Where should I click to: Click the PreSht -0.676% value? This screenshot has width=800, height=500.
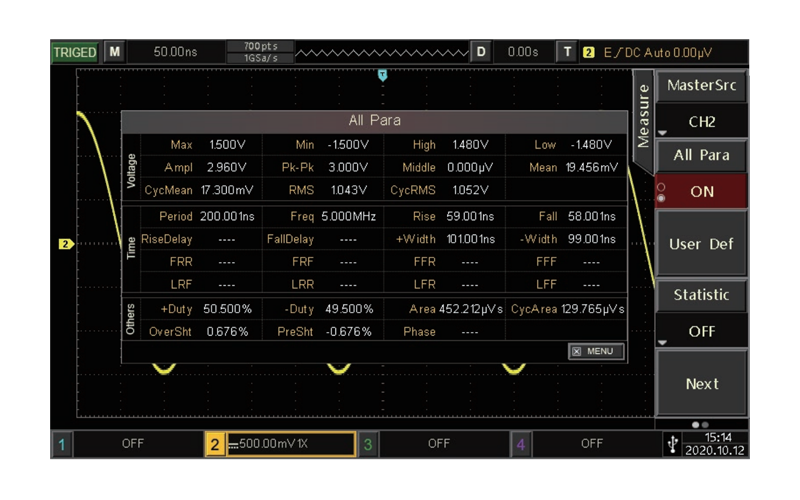349,332
